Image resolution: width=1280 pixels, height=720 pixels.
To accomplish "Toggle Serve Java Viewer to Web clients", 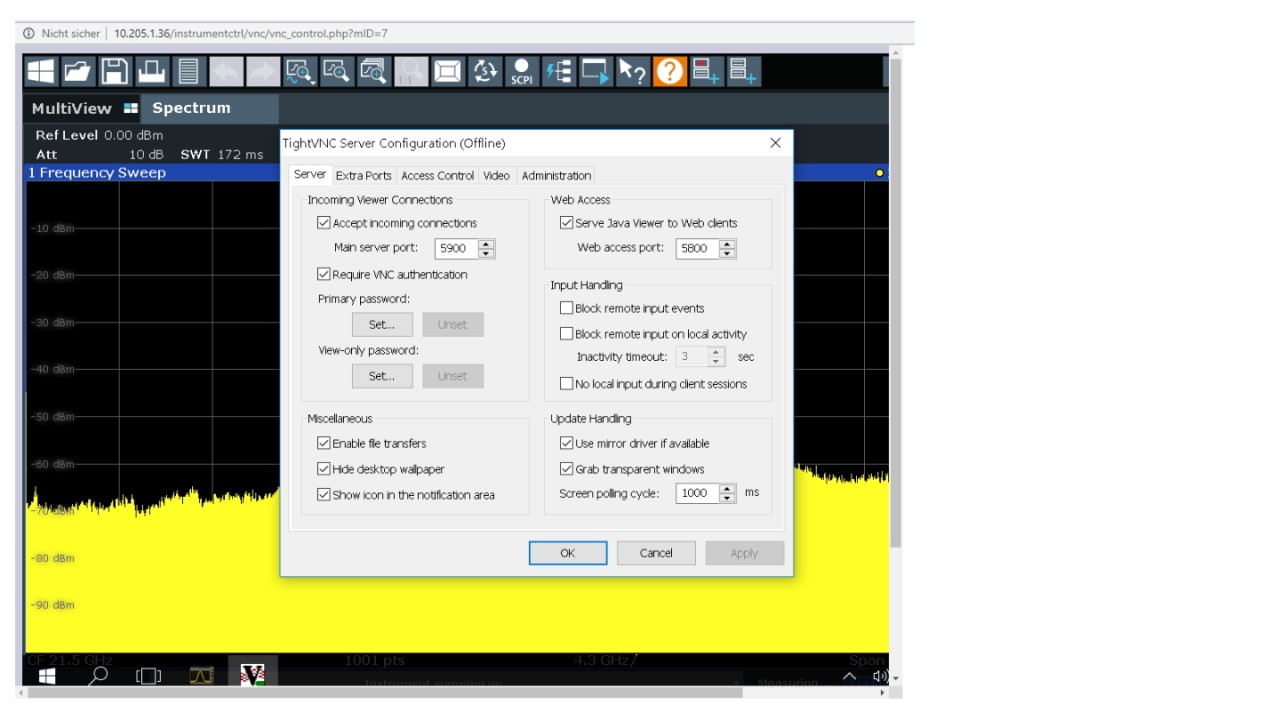I will pyautogui.click(x=567, y=223).
